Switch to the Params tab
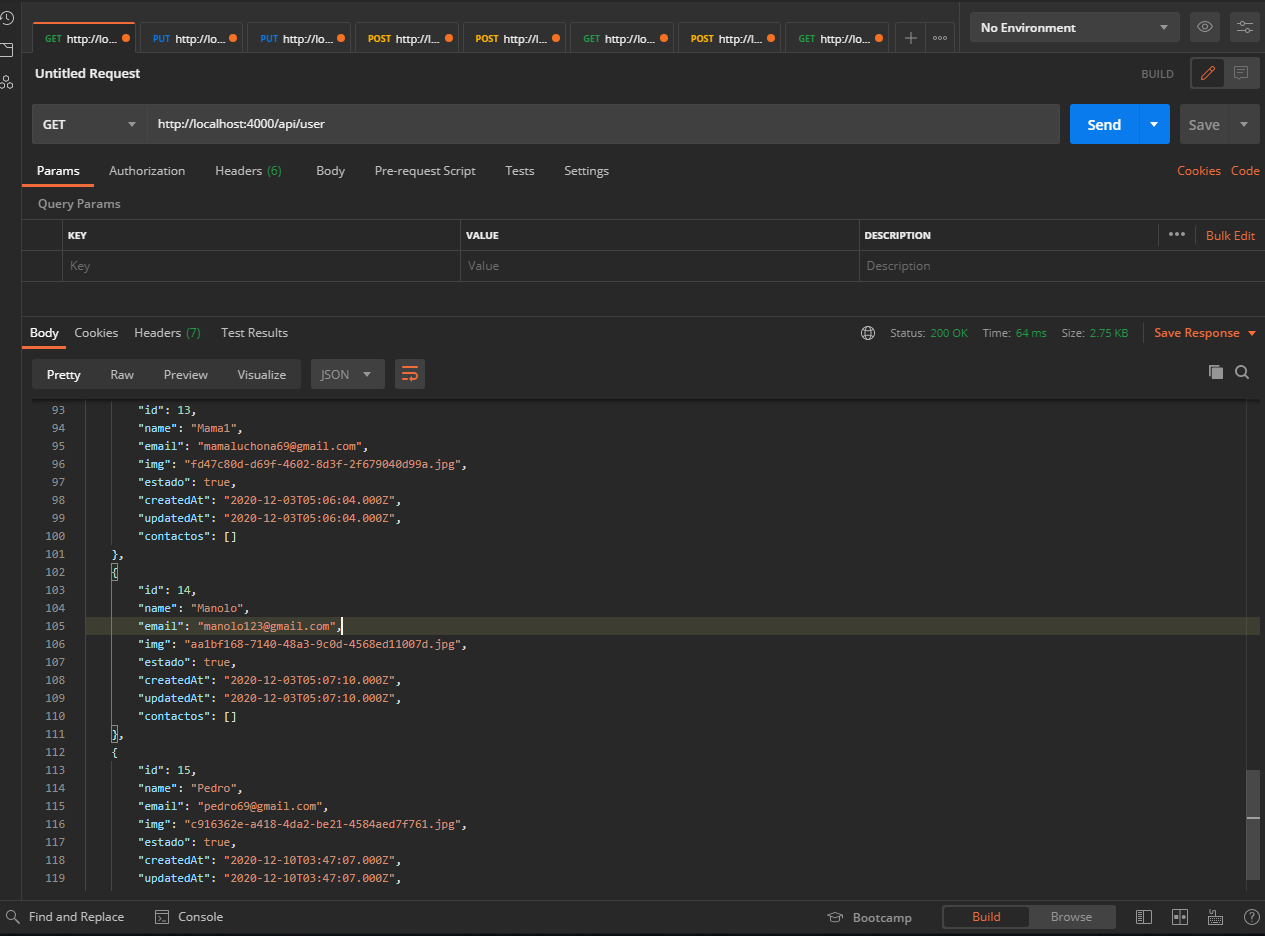Image resolution: width=1265 pixels, height=936 pixels. click(x=58, y=171)
